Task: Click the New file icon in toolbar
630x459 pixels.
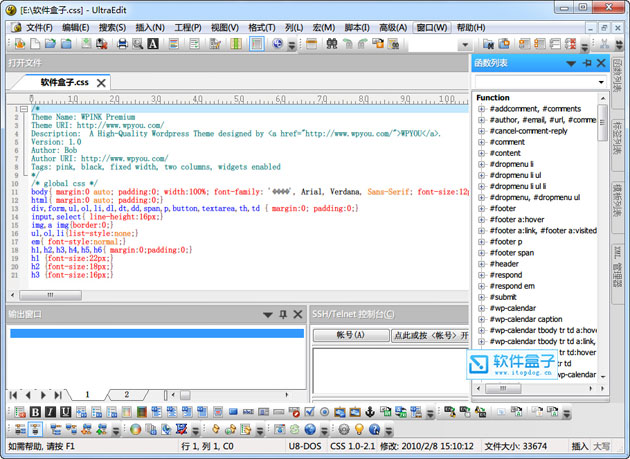Action: point(35,43)
